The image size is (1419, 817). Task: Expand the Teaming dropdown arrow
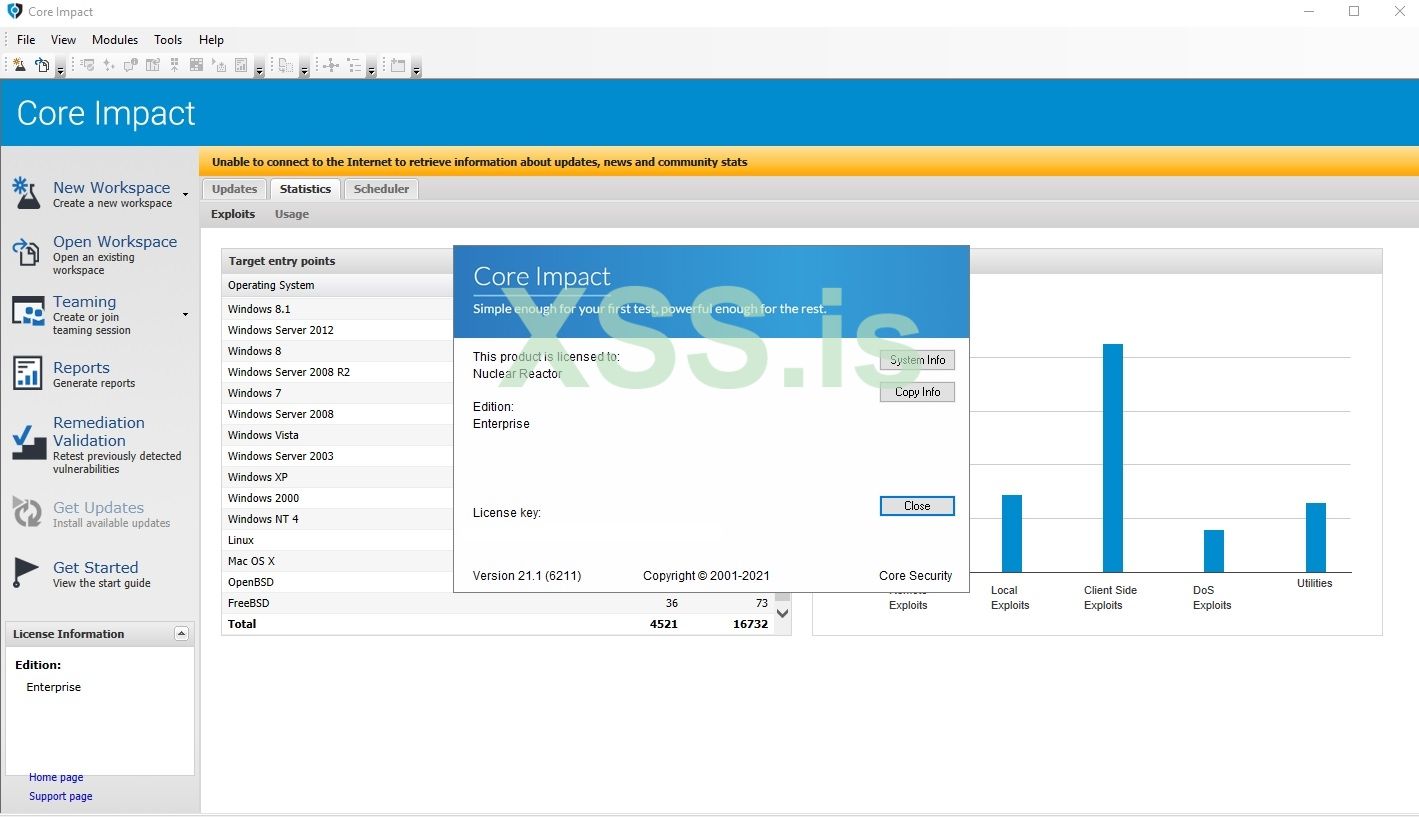click(185, 315)
